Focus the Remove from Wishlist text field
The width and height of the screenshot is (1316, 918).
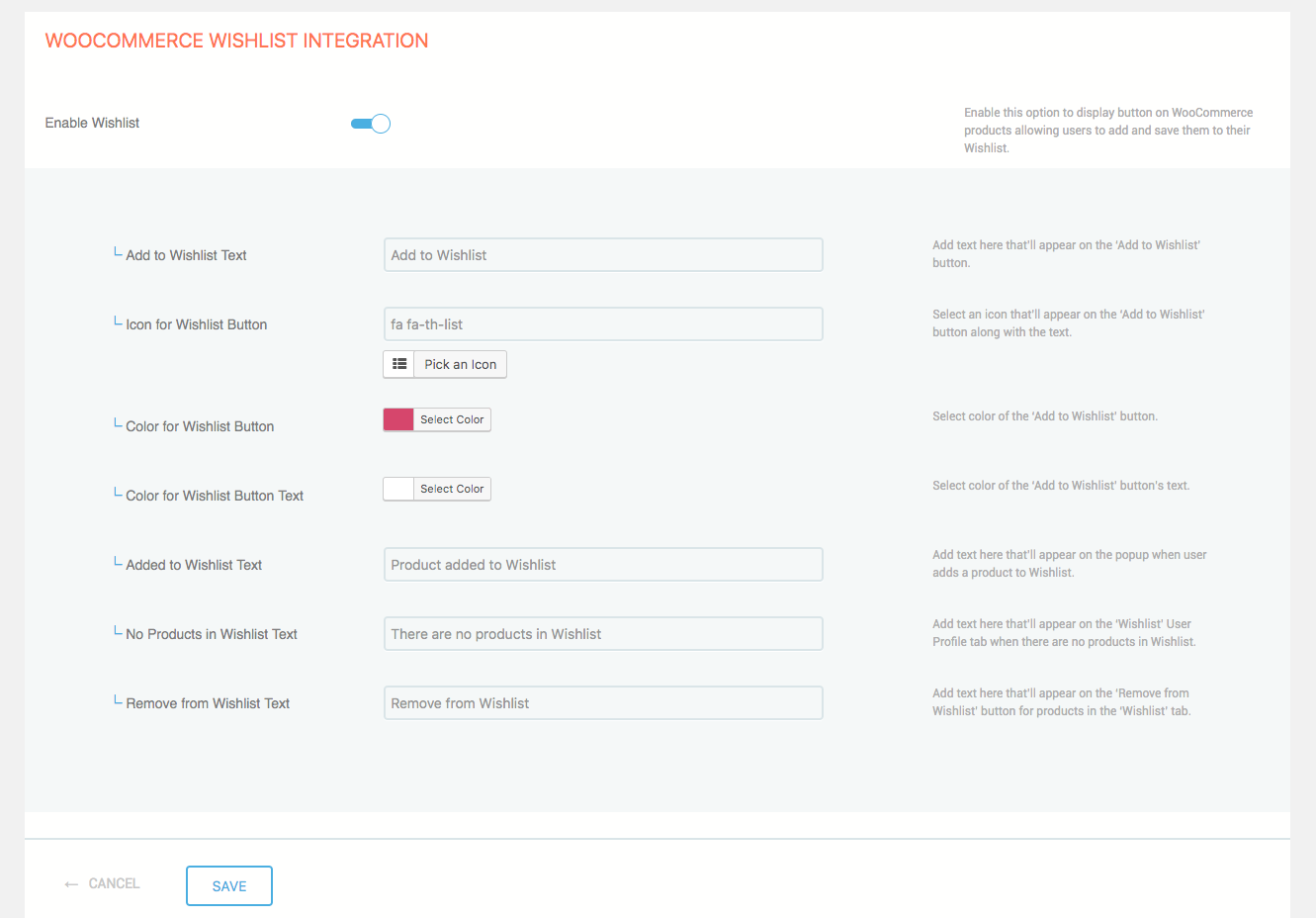pyautogui.click(x=603, y=703)
